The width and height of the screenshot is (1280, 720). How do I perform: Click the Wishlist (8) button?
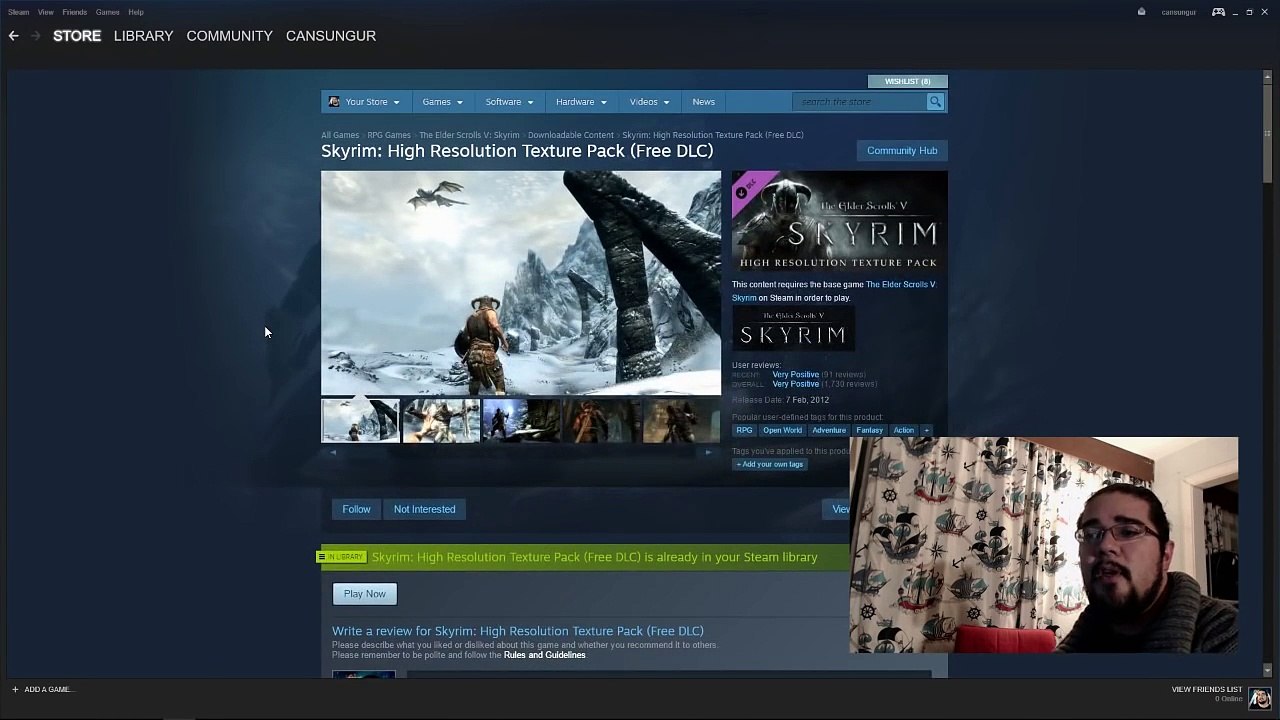pyautogui.click(x=908, y=81)
